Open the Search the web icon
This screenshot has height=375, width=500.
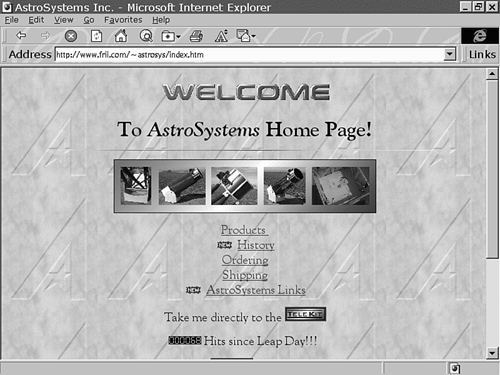[x=146, y=36]
